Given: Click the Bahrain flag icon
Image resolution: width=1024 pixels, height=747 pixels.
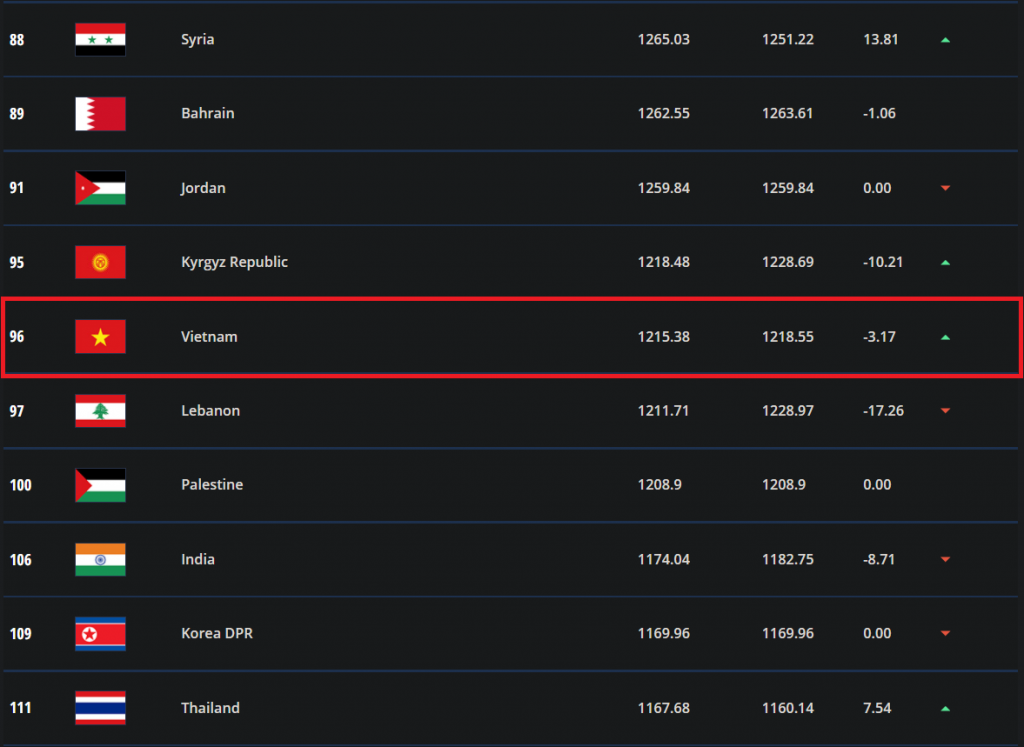Looking at the screenshot, I should click(100, 114).
